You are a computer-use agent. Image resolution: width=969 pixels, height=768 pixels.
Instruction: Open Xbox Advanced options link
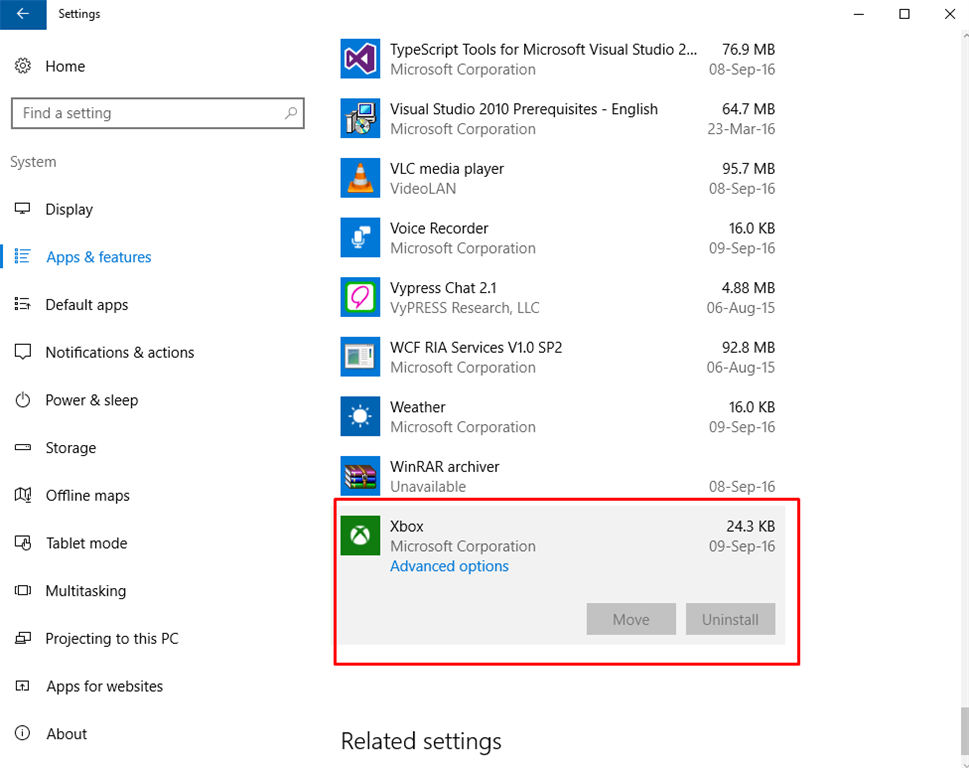point(449,566)
